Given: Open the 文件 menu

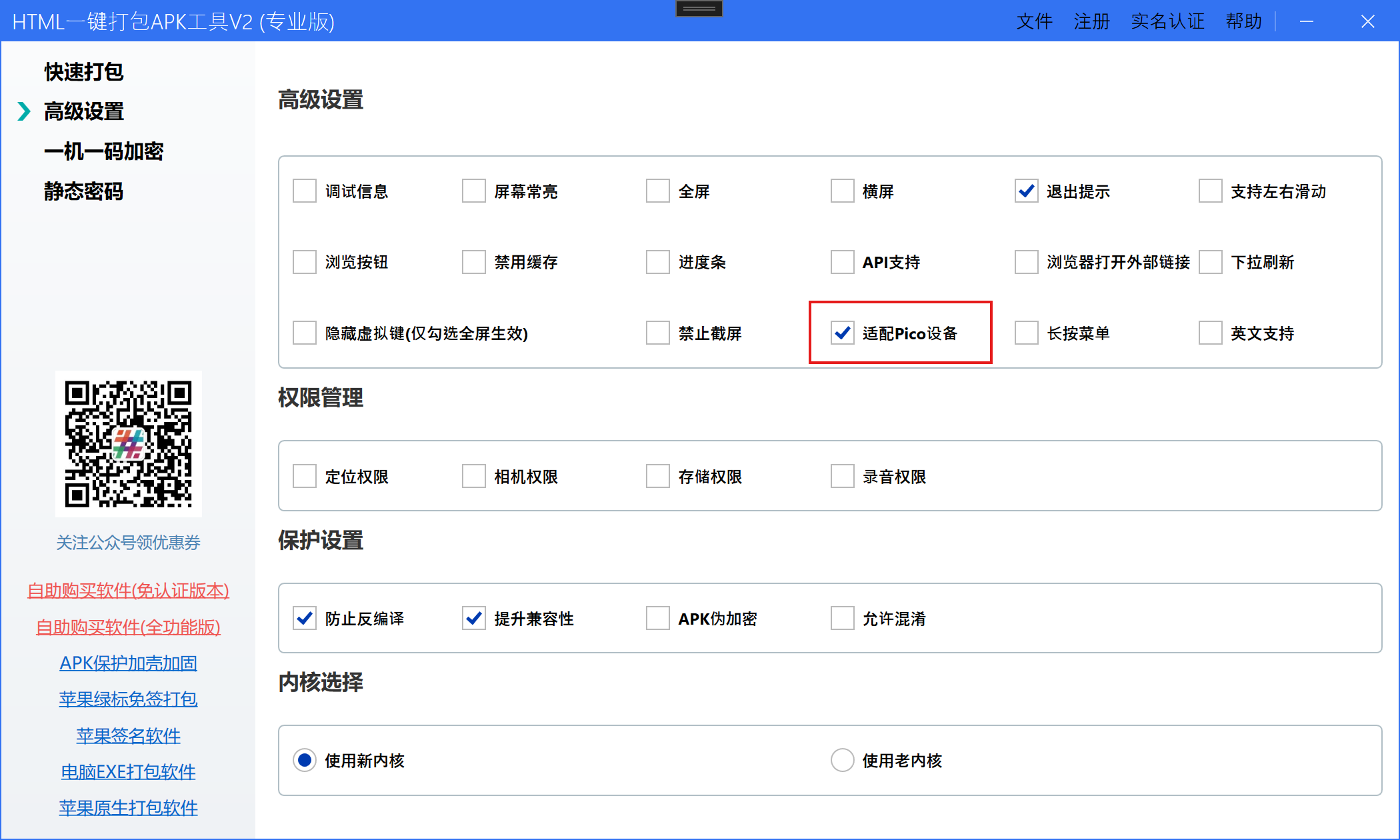Looking at the screenshot, I should click(1034, 22).
